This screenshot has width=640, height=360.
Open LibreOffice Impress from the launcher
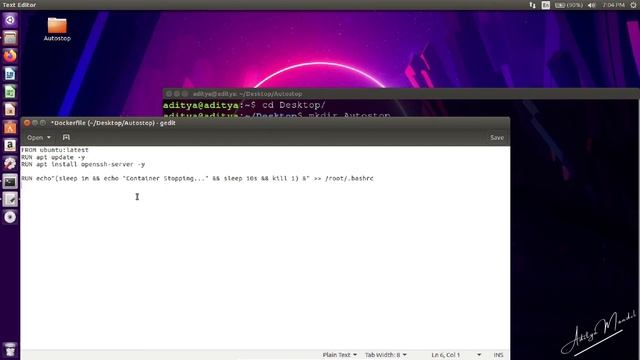pyautogui.click(x=10, y=109)
